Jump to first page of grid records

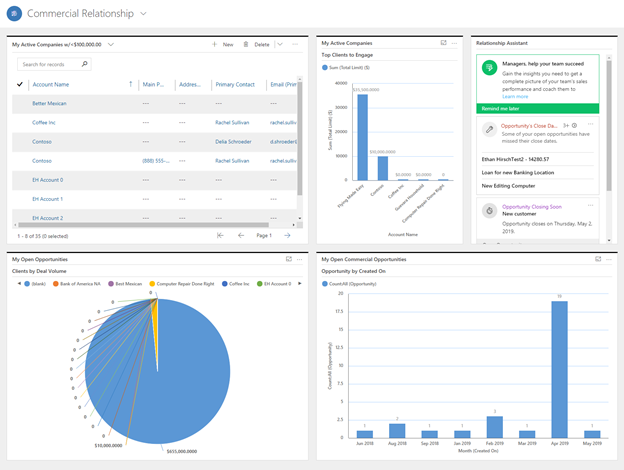220,235
